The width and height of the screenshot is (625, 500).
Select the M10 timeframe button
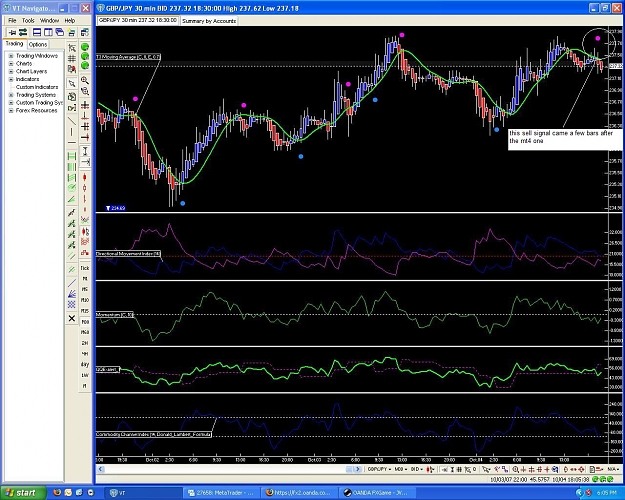pos(85,300)
